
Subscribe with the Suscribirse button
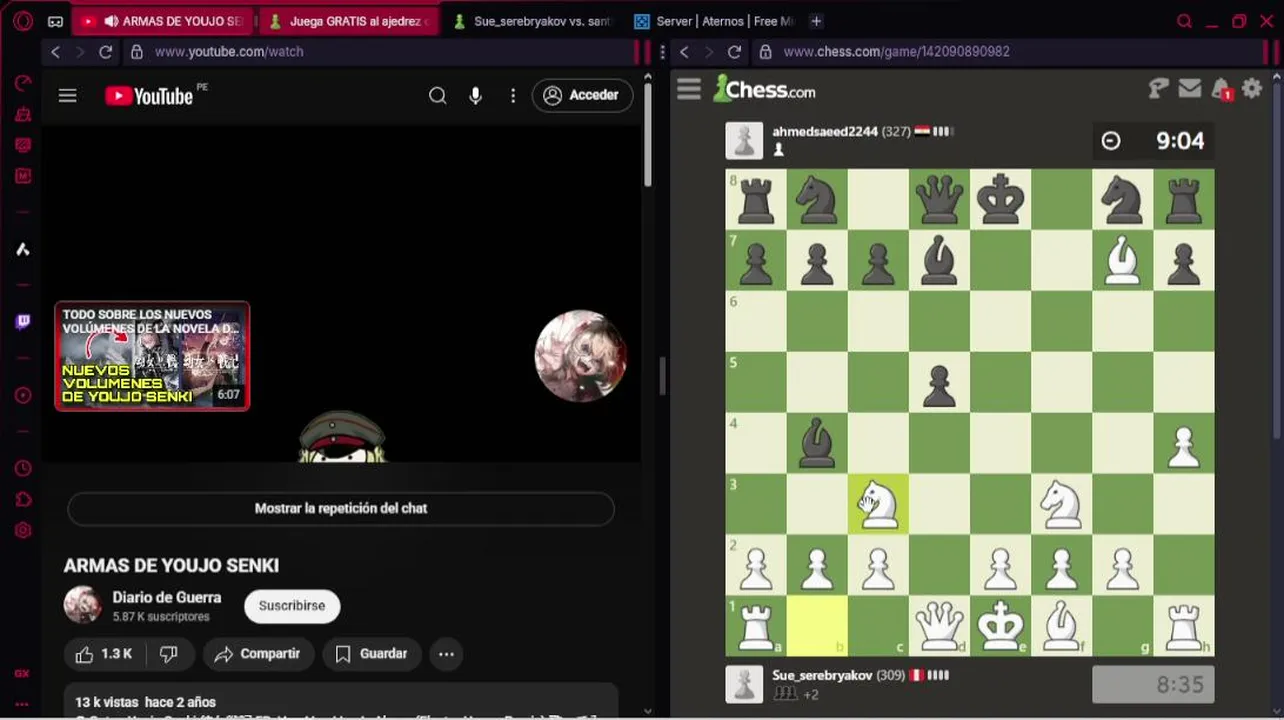tap(292, 606)
